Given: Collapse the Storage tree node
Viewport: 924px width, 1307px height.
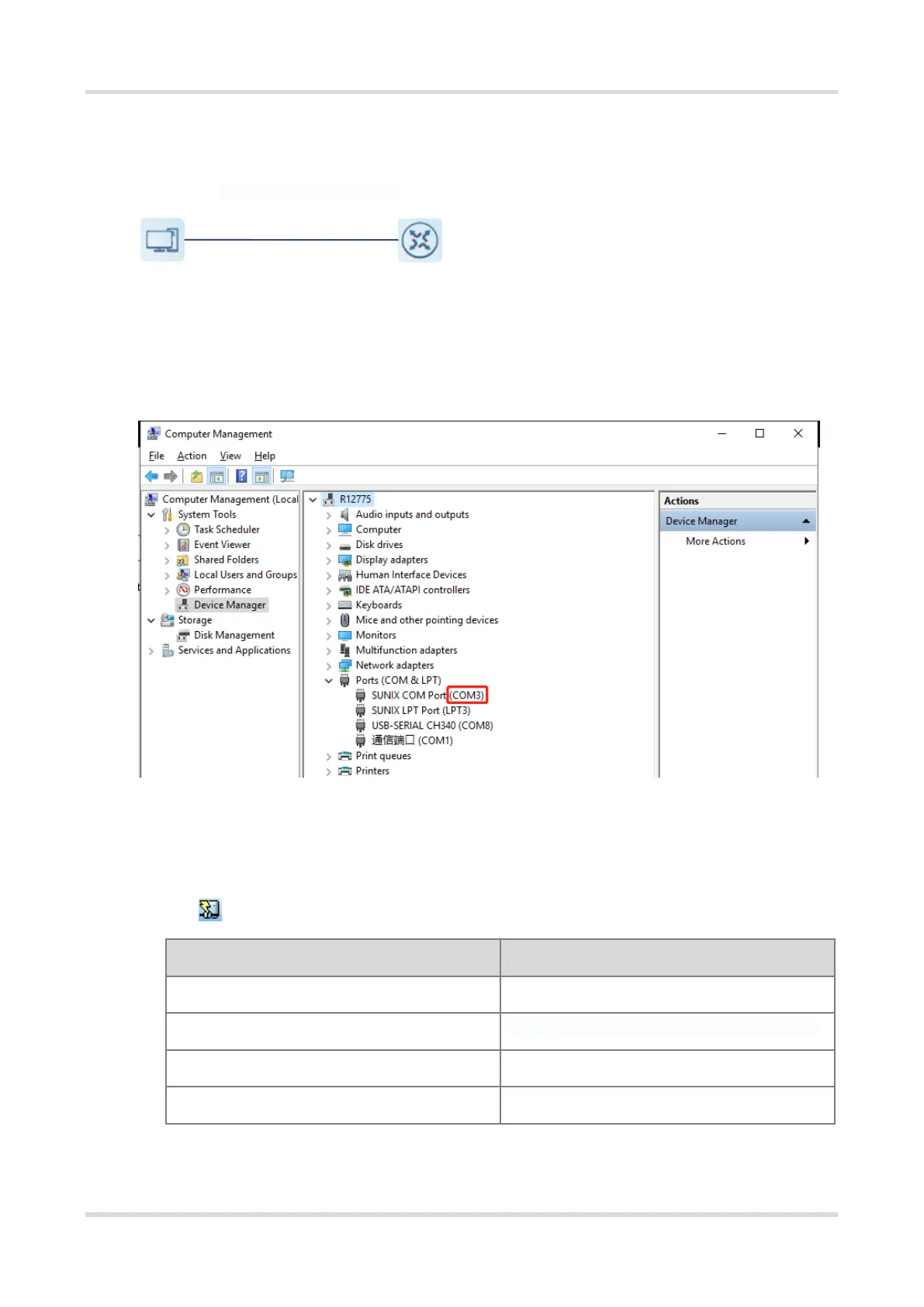Looking at the screenshot, I should [151, 620].
